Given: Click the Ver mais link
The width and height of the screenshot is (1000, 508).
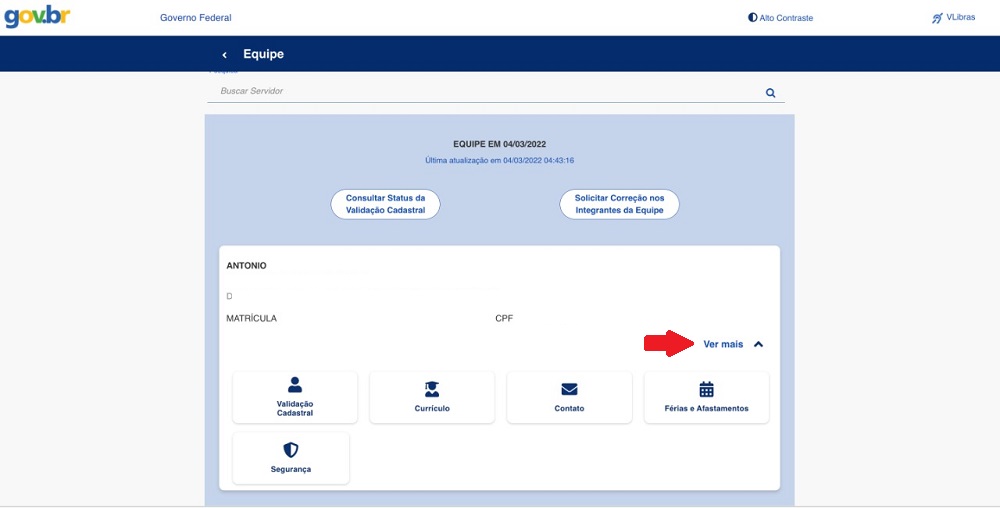Looking at the screenshot, I should pos(723,344).
